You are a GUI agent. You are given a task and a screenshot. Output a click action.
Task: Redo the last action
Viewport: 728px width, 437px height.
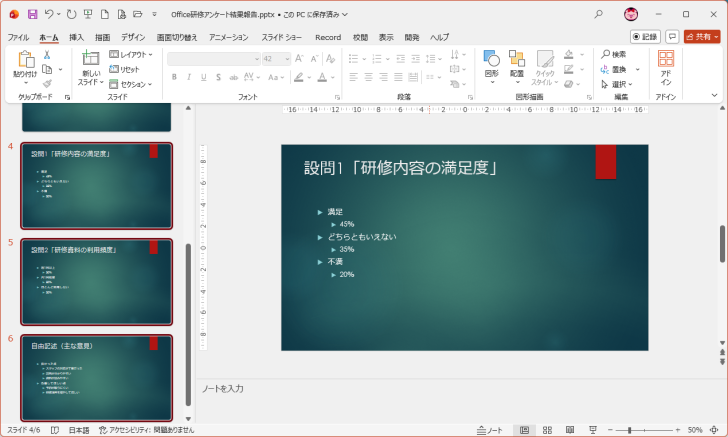[71, 14]
